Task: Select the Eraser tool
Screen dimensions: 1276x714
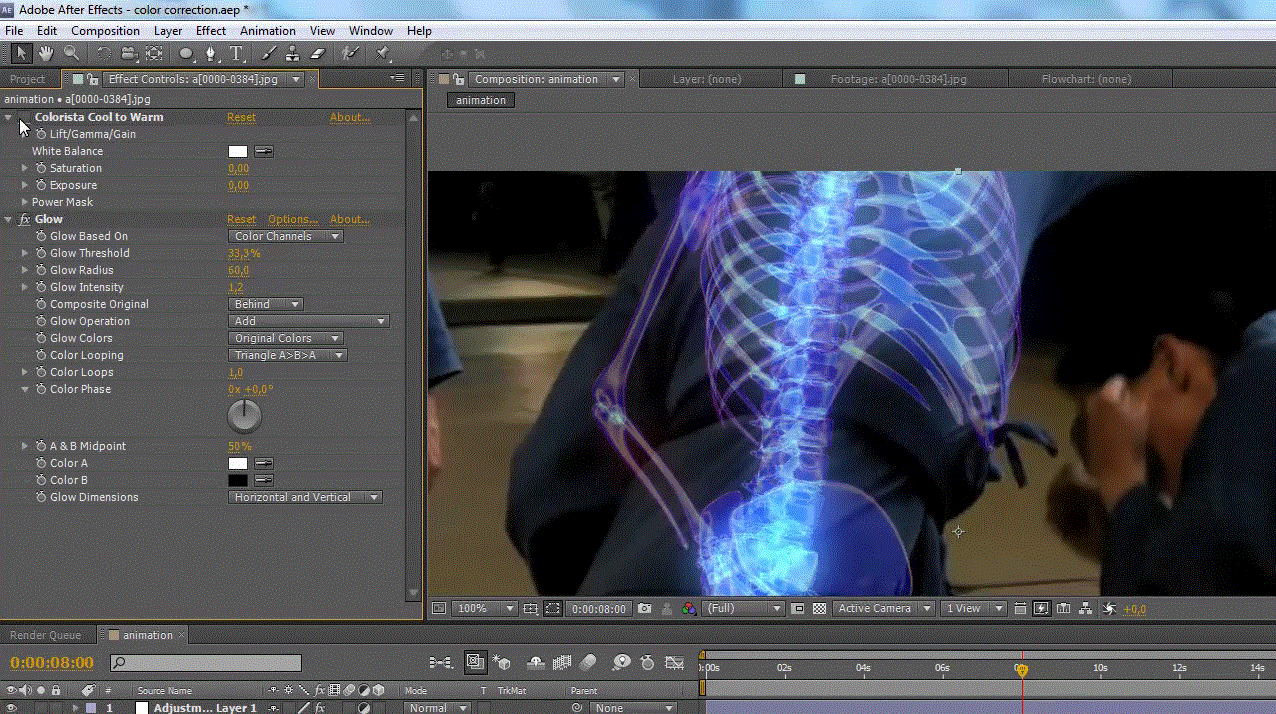Action: pyautogui.click(x=318, y=53)
